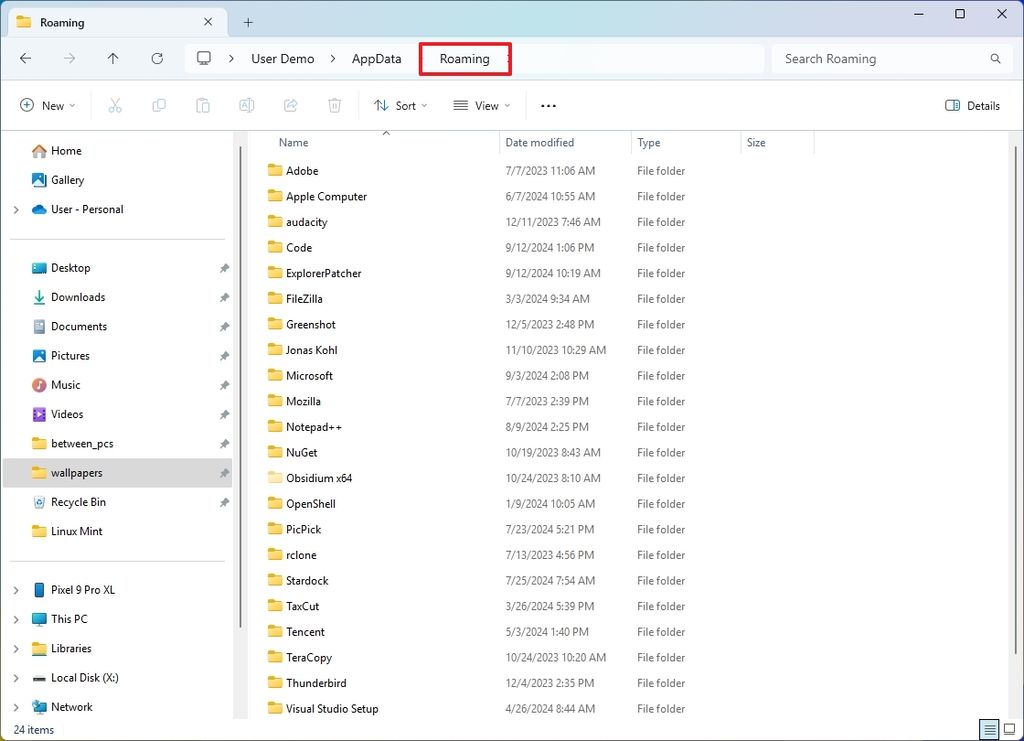Viewport: 1024px width, 741px height.
Task: Switch to large thumbnails view in status bar
Action: tap(1011, 730)
